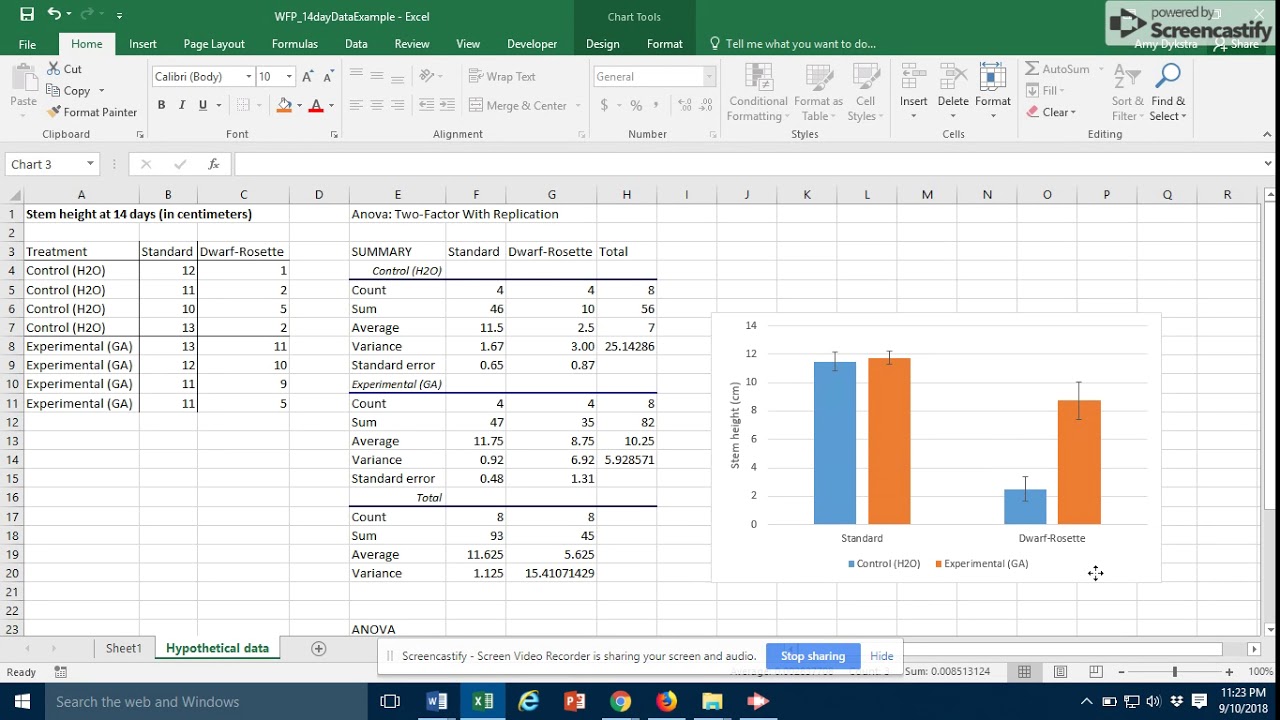Open the Copy dropdown arrow
This screenshot has height=720, width=1280.
tap(101, 91)
